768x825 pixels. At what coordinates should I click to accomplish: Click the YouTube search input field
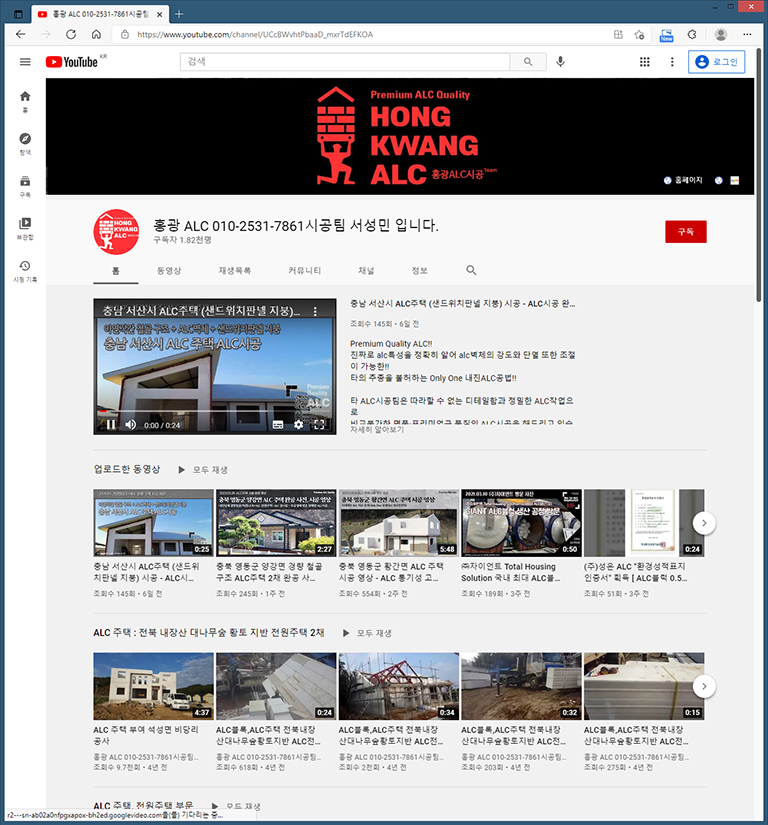[345, 62]
